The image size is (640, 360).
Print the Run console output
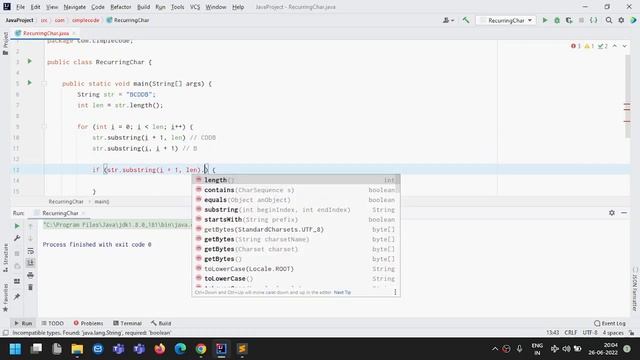click(30, 275)
